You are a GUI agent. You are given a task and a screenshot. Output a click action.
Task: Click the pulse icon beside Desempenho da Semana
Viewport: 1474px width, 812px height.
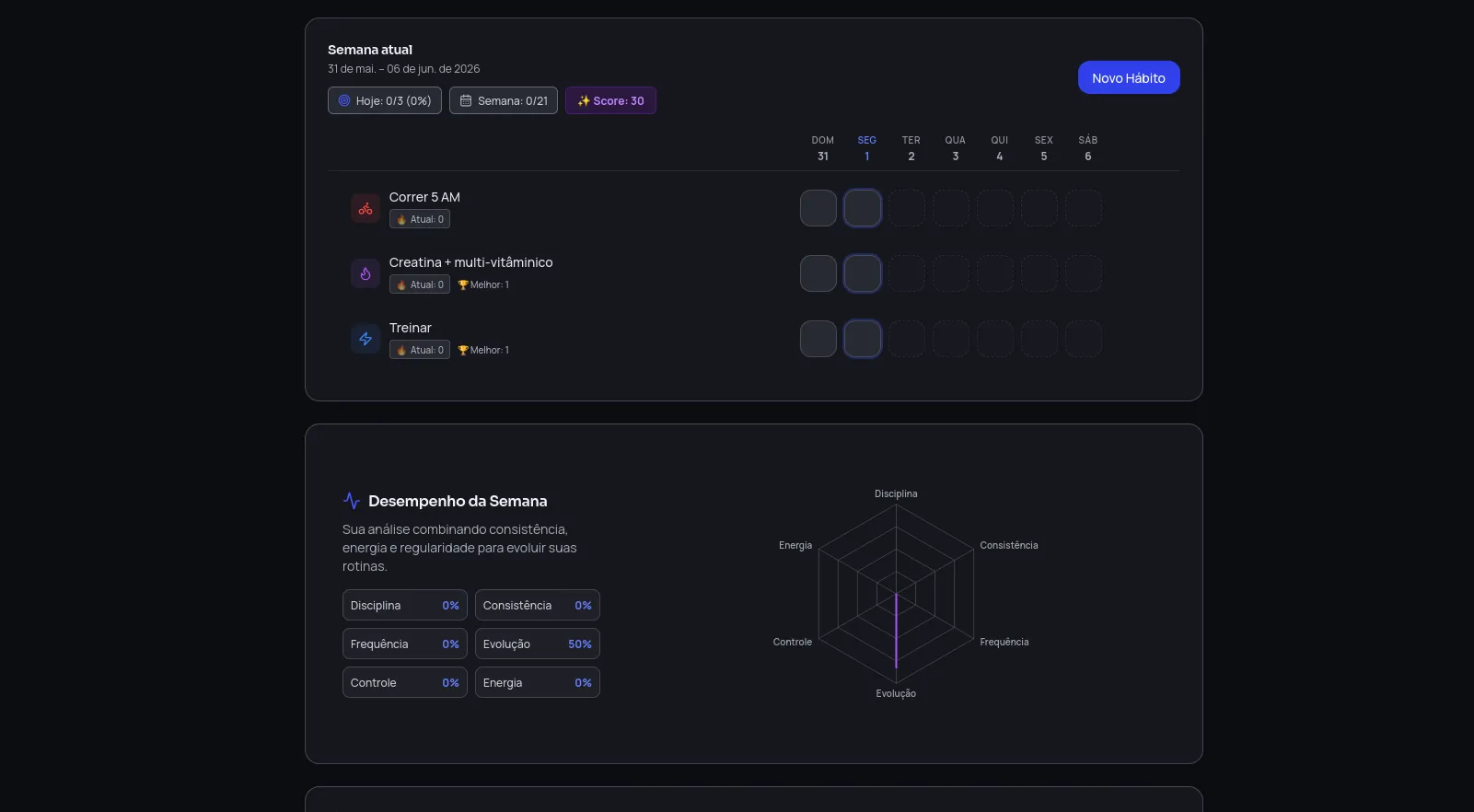coord(352,501)
